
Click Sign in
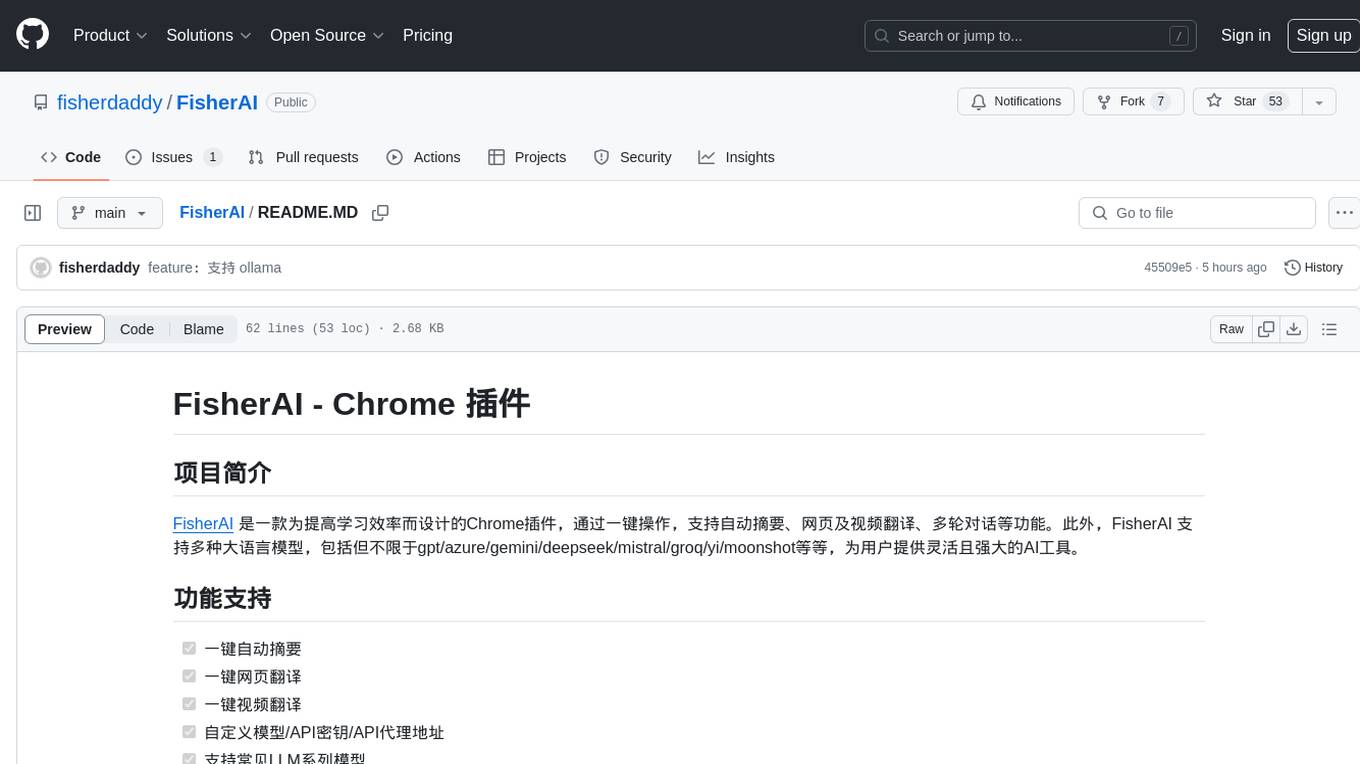tap(1245, 35)
